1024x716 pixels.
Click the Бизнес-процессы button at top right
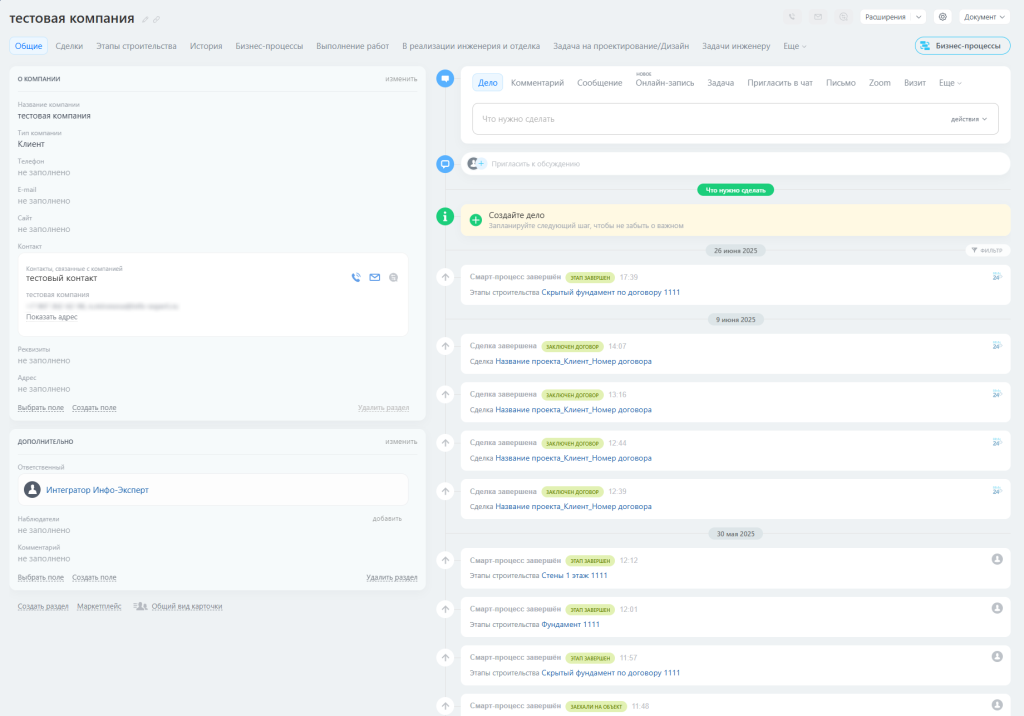click(x=961, y=45)
